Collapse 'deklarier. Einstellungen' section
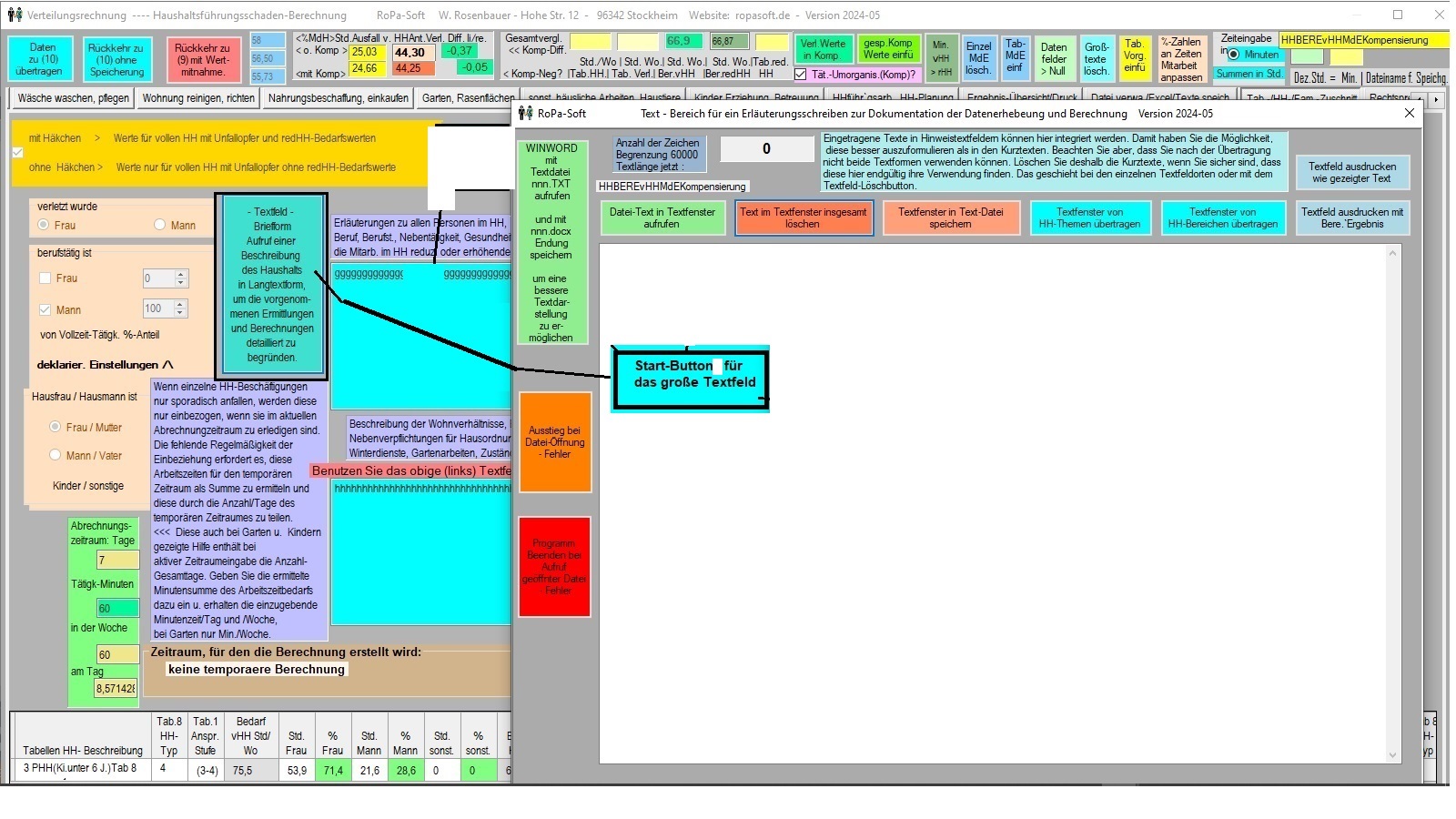Screen dimensions: 1456x819 105,365
